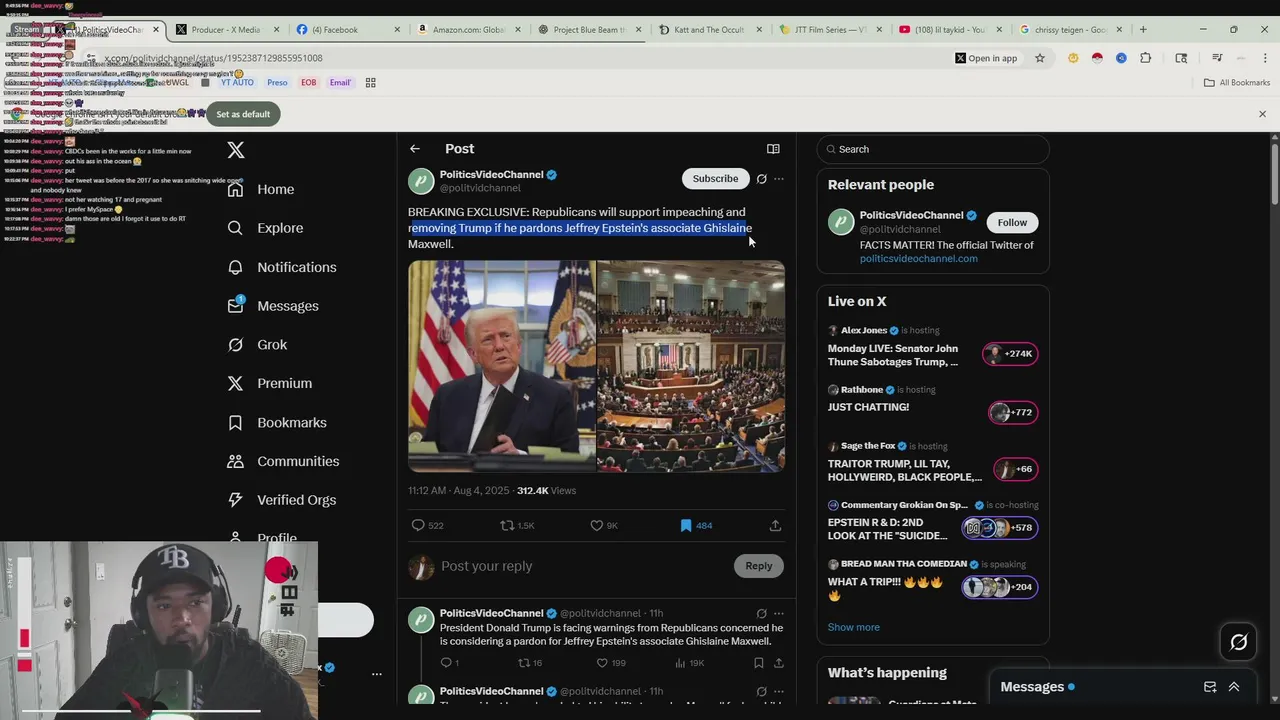Subscribe to PoliticsVideoChannel
Image resolution: width=1280 pixels, height=720 pixels.
point(715,179)
